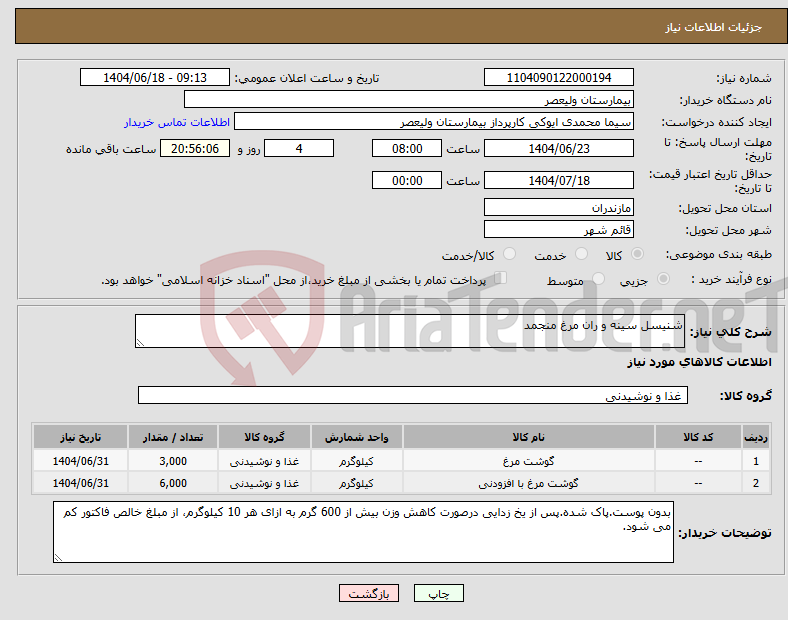The width and height of the screenshot is (788, 620).
Task: Click the تعداد / مقدار column header
Action: click(x=173, y=437)
